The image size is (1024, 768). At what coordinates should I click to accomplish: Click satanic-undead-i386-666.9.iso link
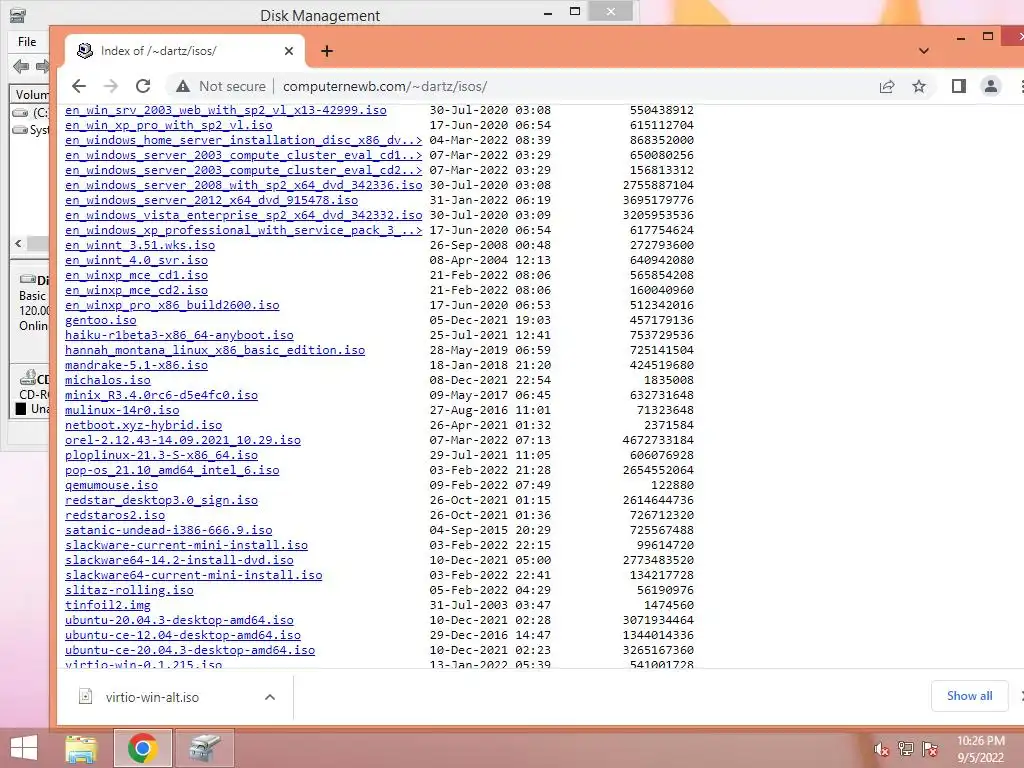[168, 530]
